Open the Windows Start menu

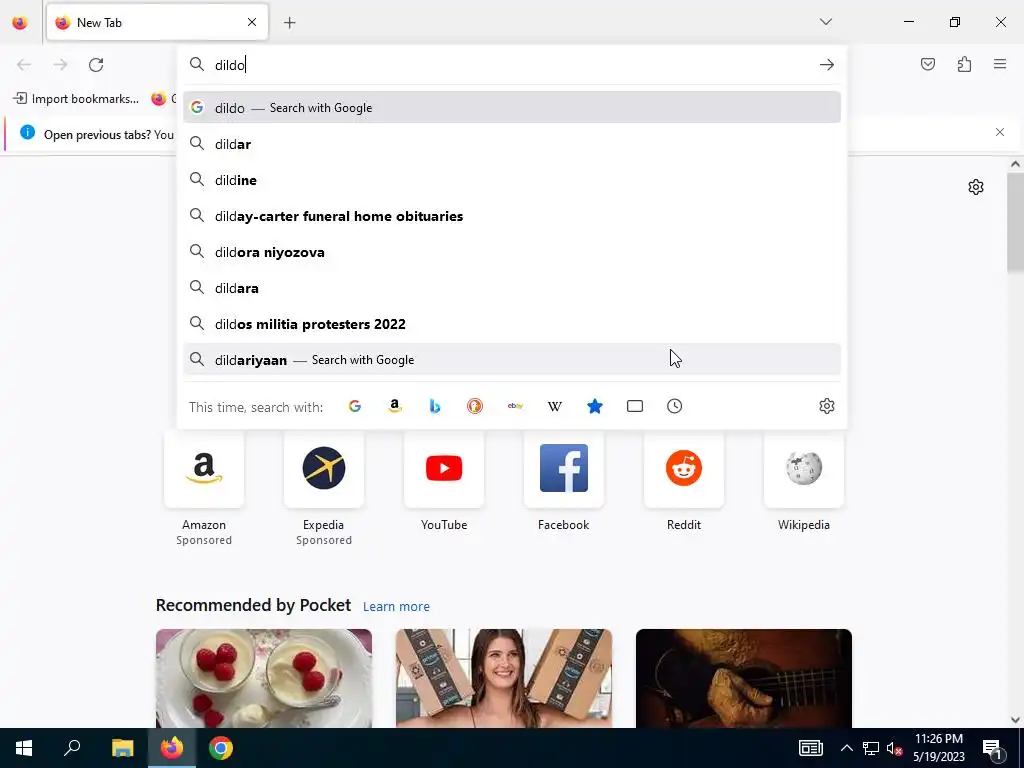pyautogui.click(x=24, y=748)
